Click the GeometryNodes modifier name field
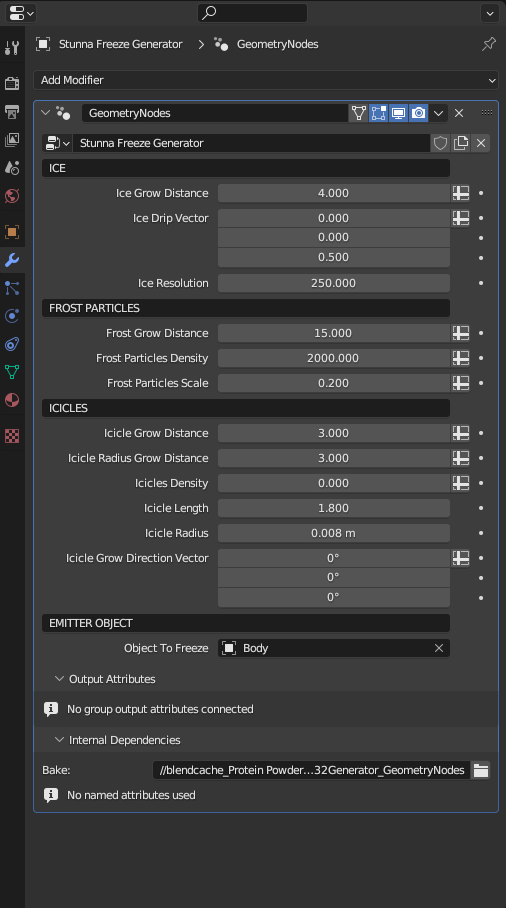Screen dimensions: 506x908 pos(214,113)
